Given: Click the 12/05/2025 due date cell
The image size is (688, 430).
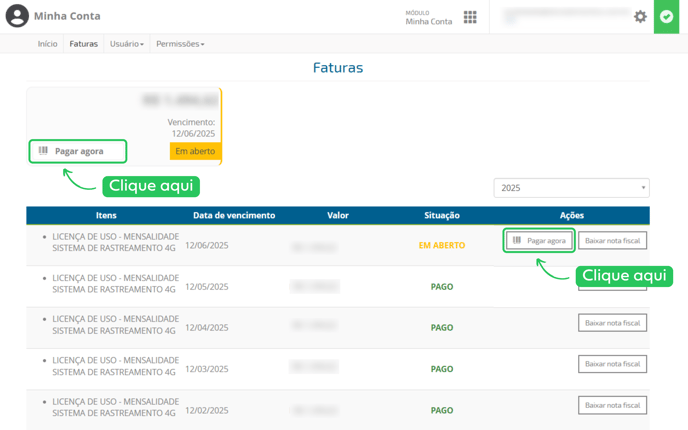Looking at the screenshot, I should [207, 287].
